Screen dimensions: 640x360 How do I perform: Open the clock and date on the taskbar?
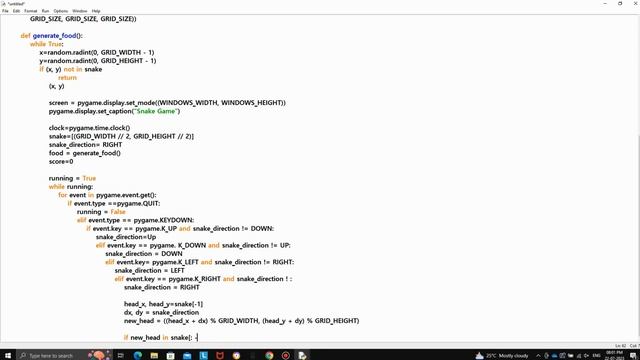(614, 355)
